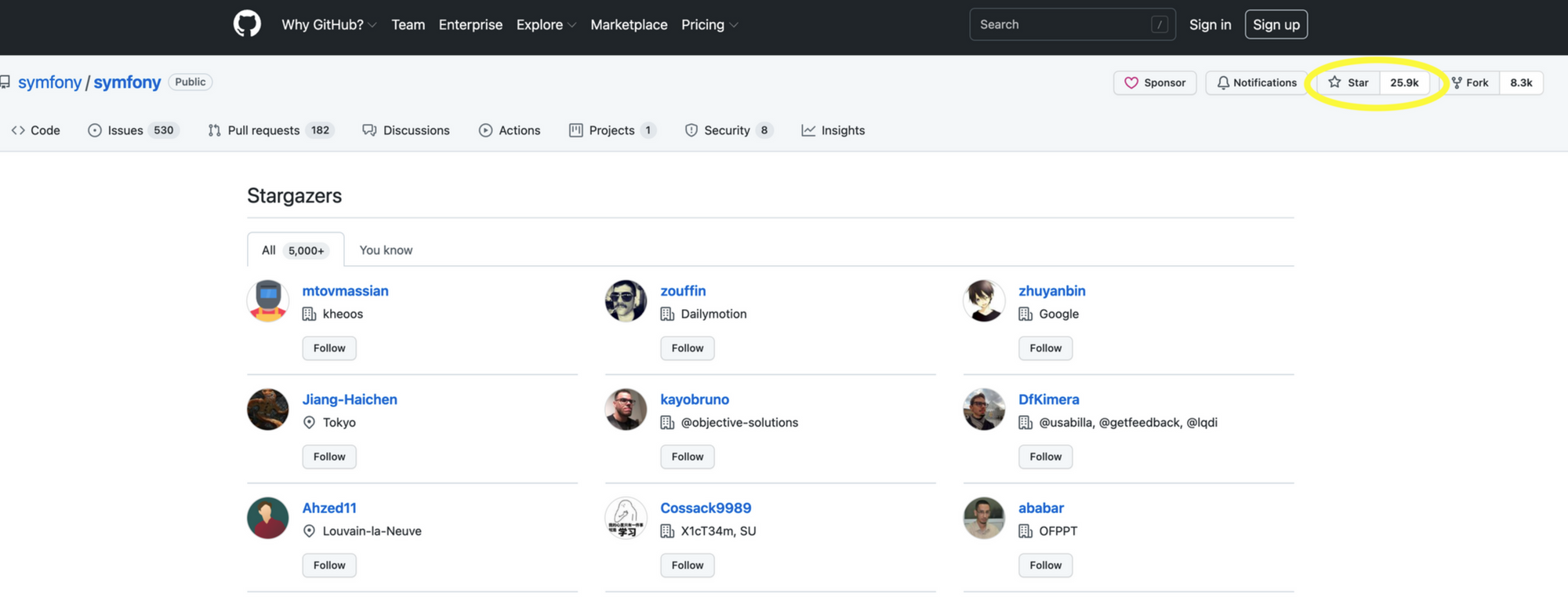1568x601 pixels.
Task: Switch to the Actions tab
Action: tap(510, 130)
